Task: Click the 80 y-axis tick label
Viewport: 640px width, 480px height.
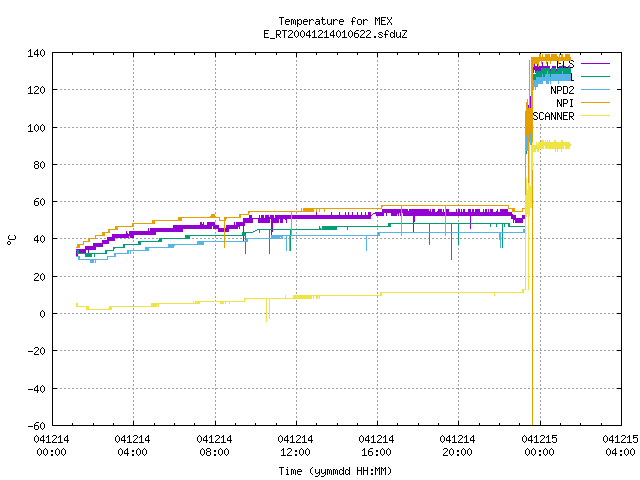Action: 39,165
